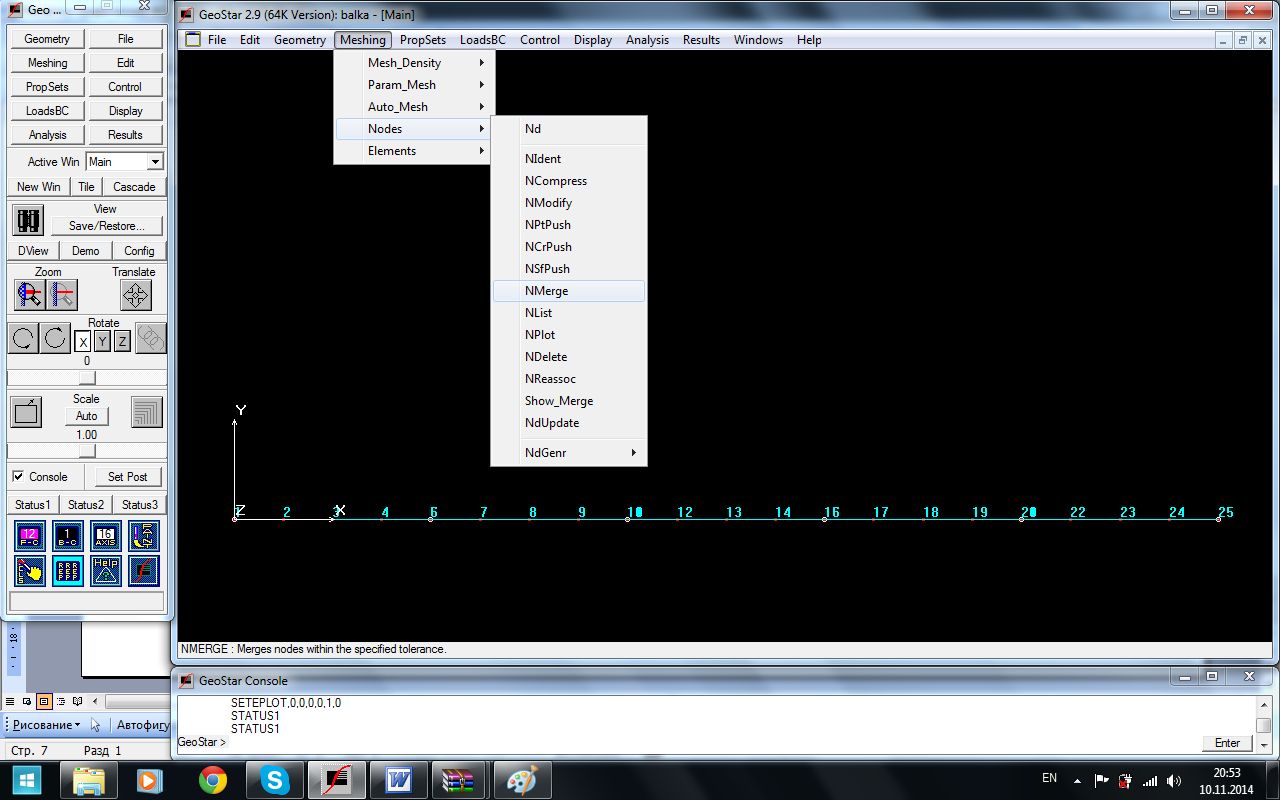Screen dimensions: 1280x800
Task: Click the CLS hand icon
Action: 30,571
